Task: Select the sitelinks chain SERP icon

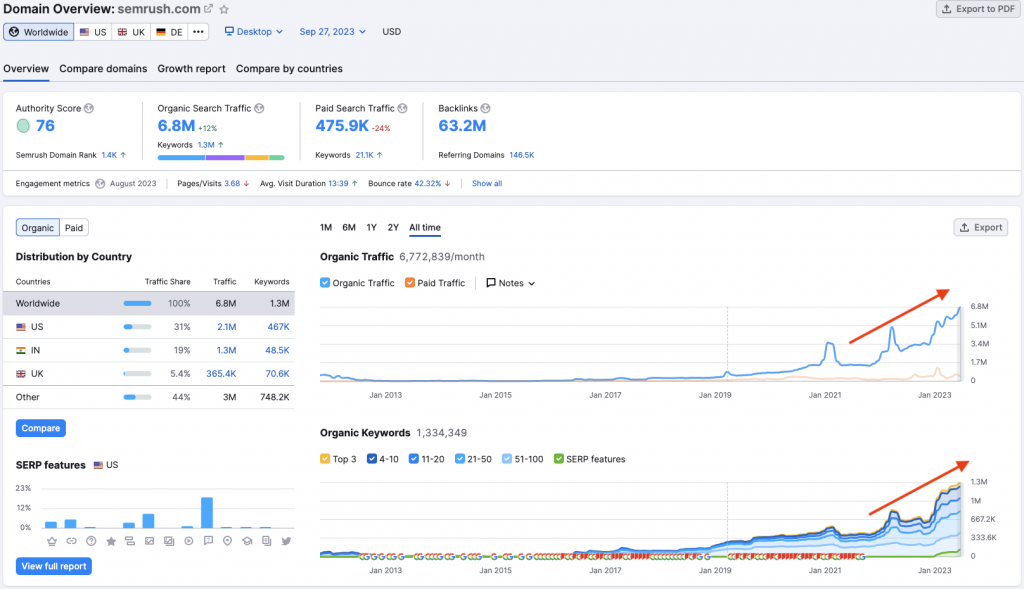Action: pyautogui.click(x=72, y=541)
